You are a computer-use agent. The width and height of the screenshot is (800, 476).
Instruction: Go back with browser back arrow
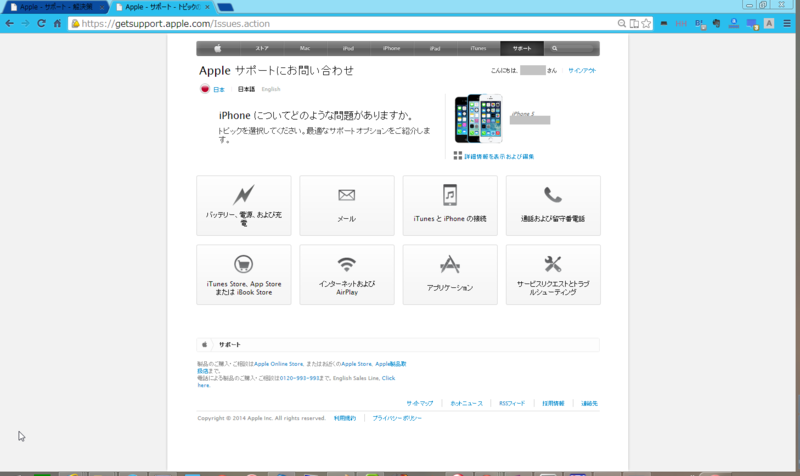[10, 23]
